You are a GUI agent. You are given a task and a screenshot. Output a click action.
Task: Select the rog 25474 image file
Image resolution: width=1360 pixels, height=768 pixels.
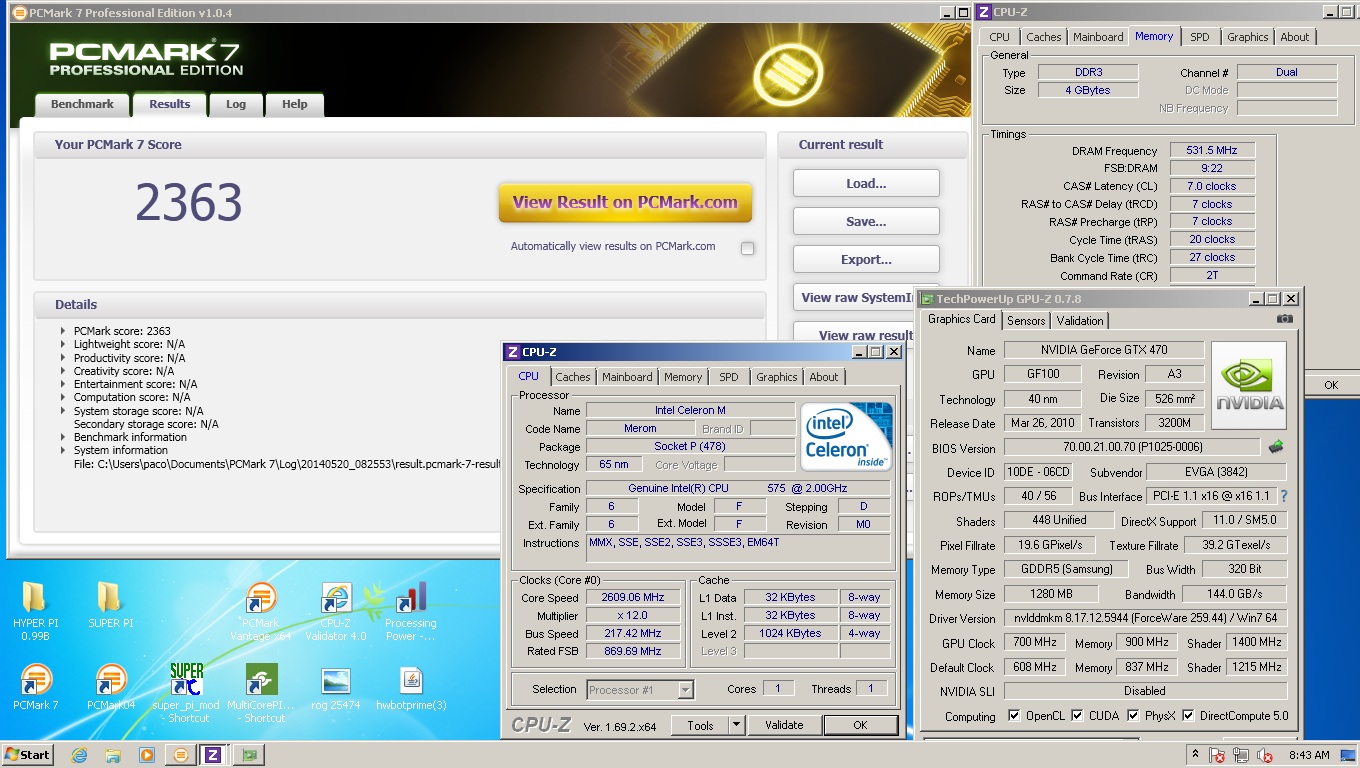click(x=336, y=687)
